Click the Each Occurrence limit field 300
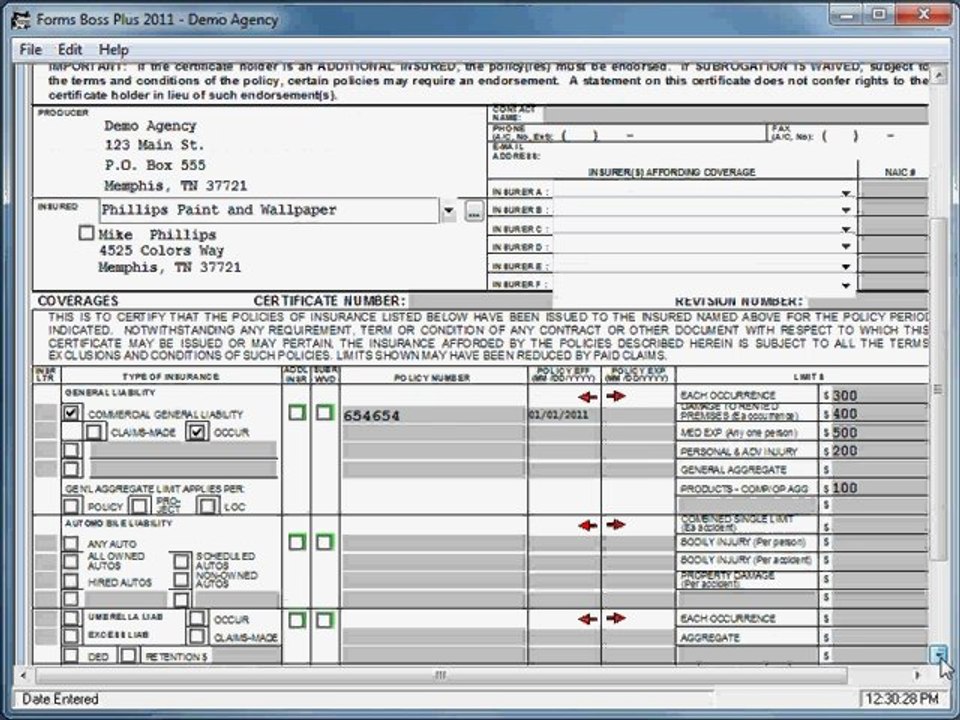This screenshot has height=720, width=960. [x=880, y=396]
